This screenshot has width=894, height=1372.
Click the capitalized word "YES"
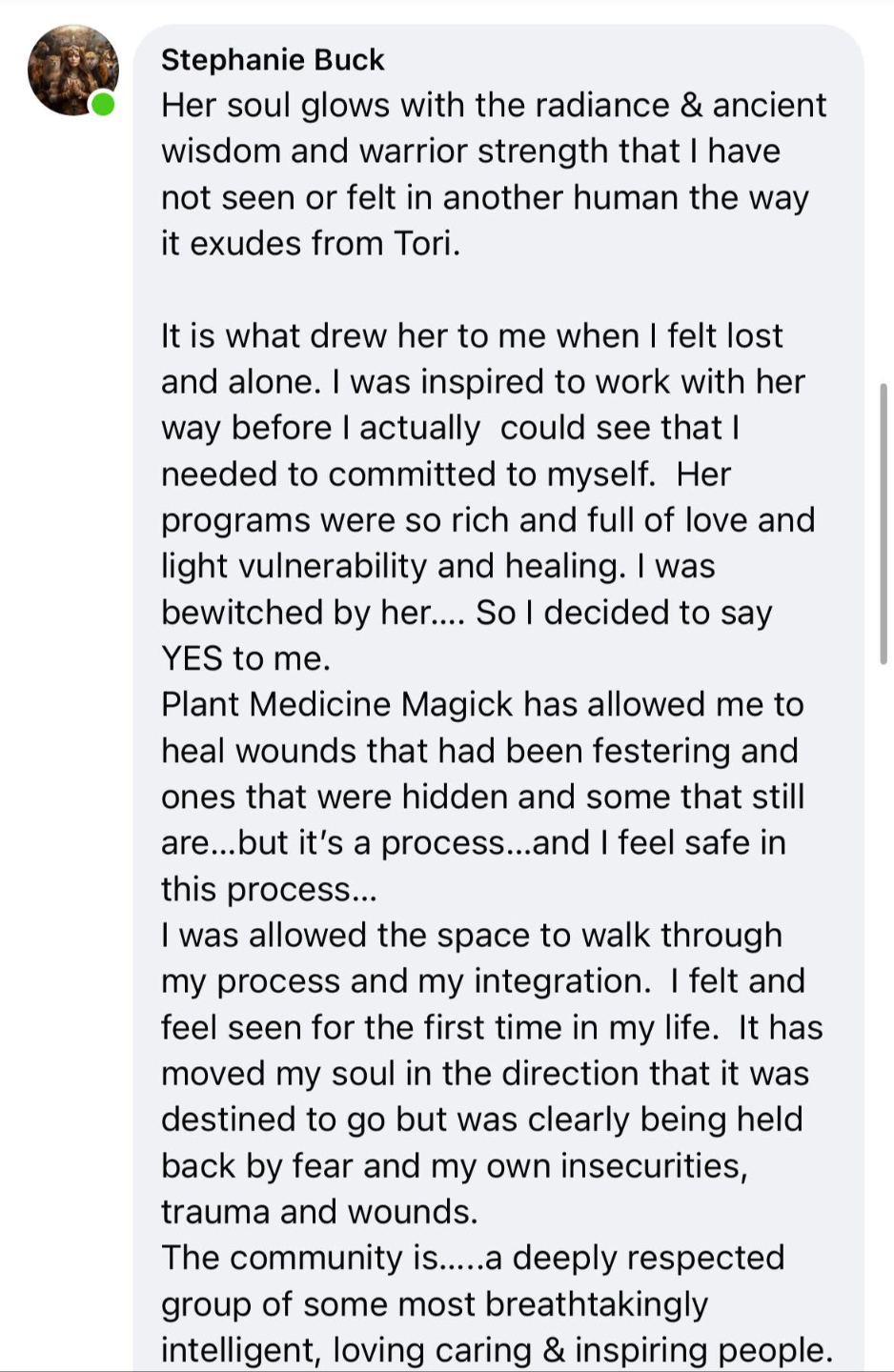(191, 658)
